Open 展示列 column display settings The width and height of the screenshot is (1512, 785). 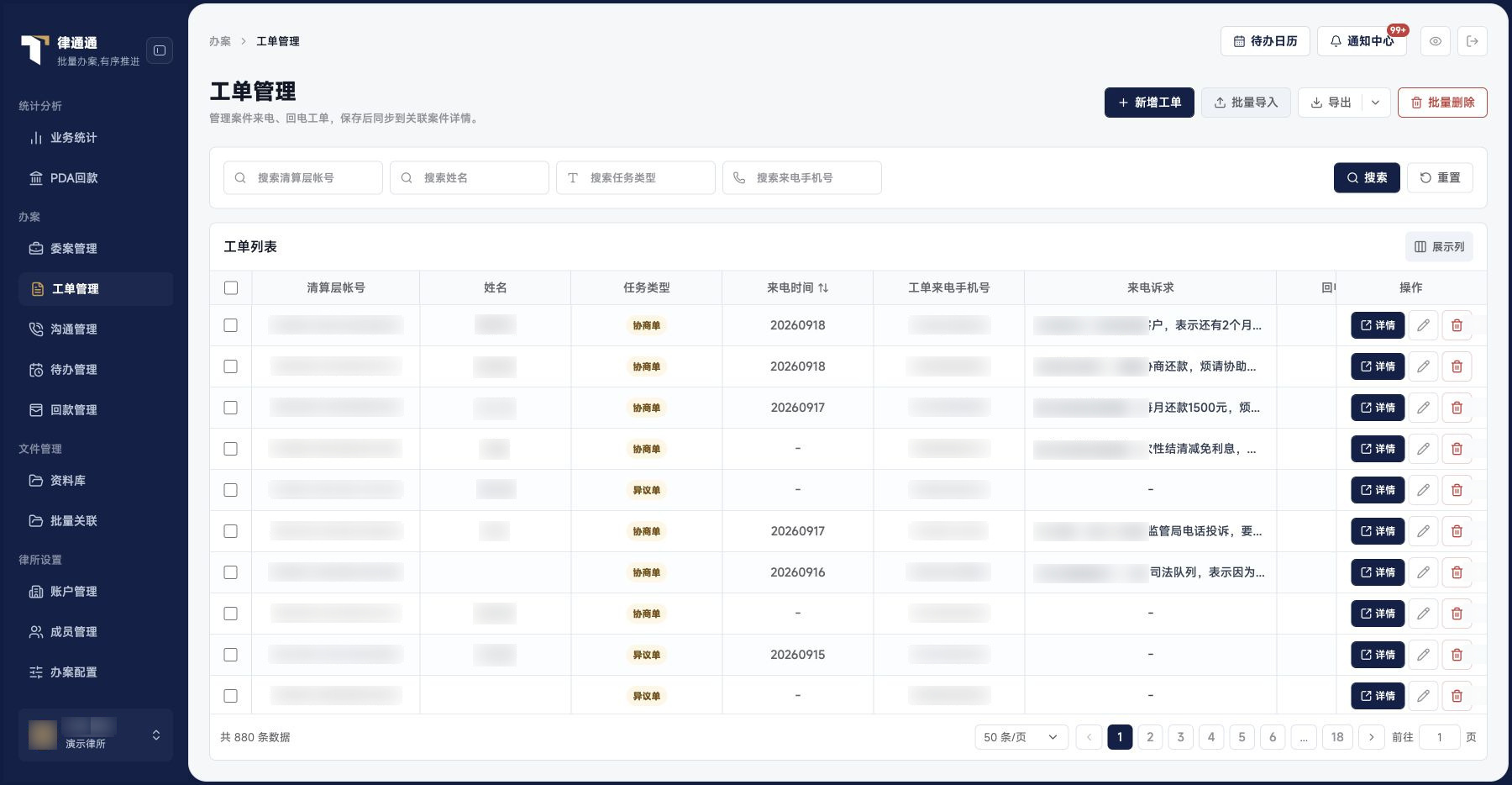point(1439,247)
